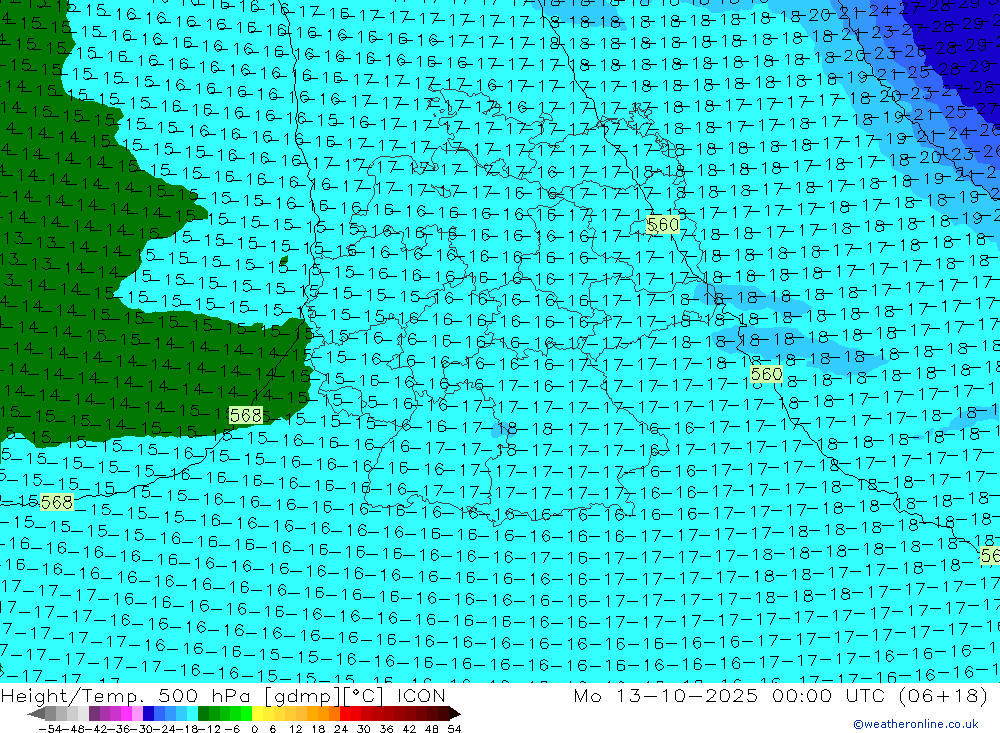Click the '36' tick label on the color scale
This screenshot has height=733, width=1000.
pos(386,729)
